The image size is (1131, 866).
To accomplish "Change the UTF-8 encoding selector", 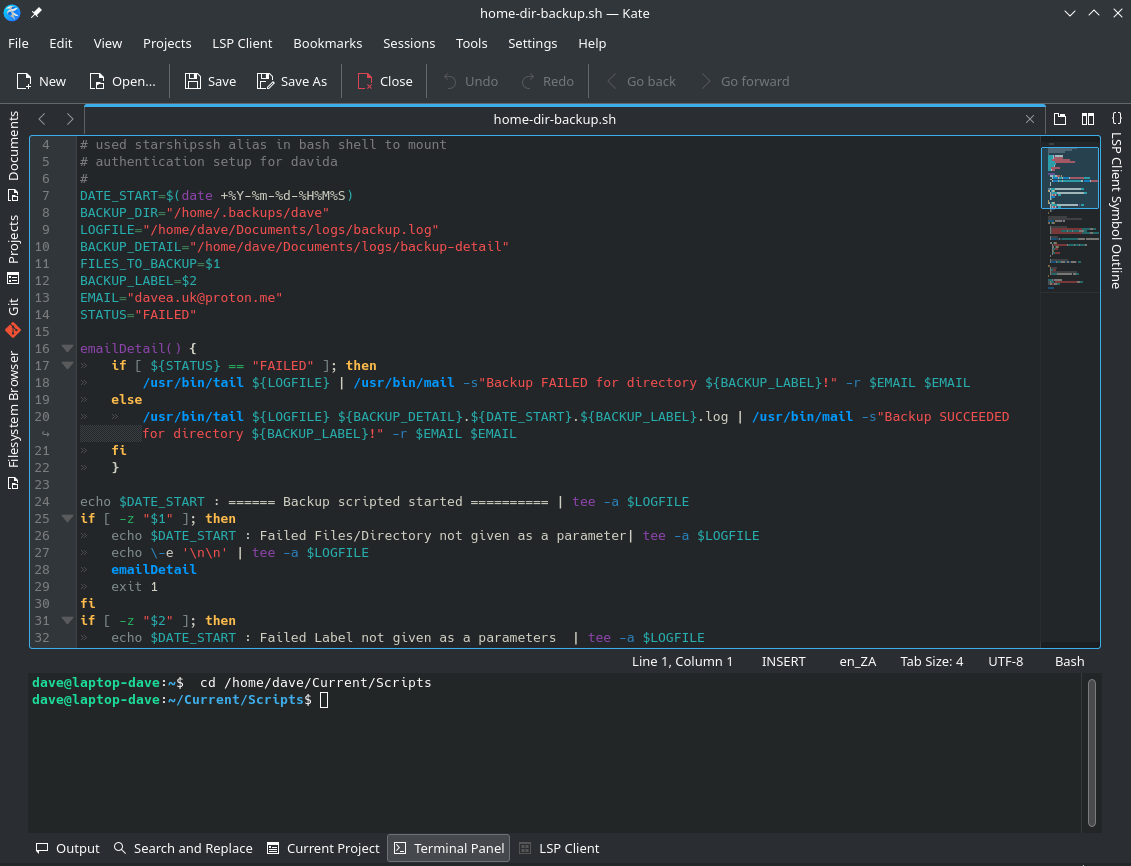I will tap(1005, 661).
